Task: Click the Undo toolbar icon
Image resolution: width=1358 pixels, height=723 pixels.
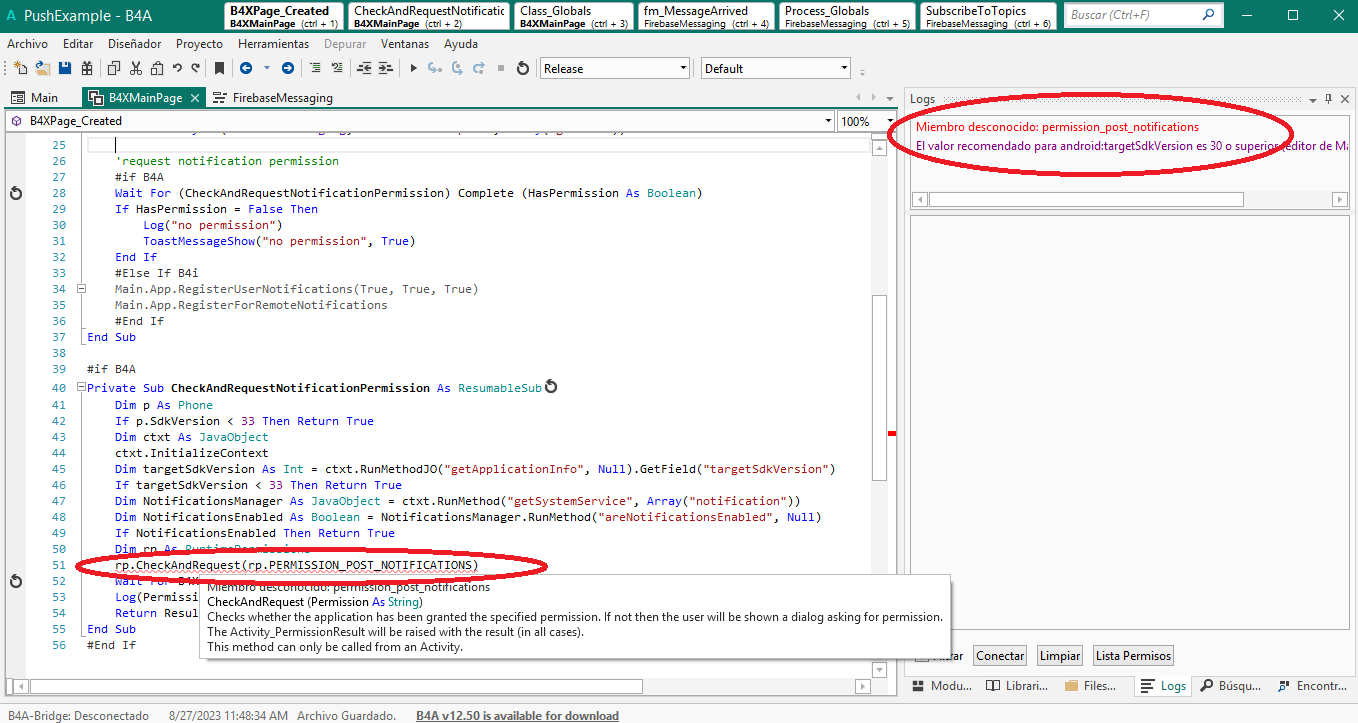Action: click(177, 68)
